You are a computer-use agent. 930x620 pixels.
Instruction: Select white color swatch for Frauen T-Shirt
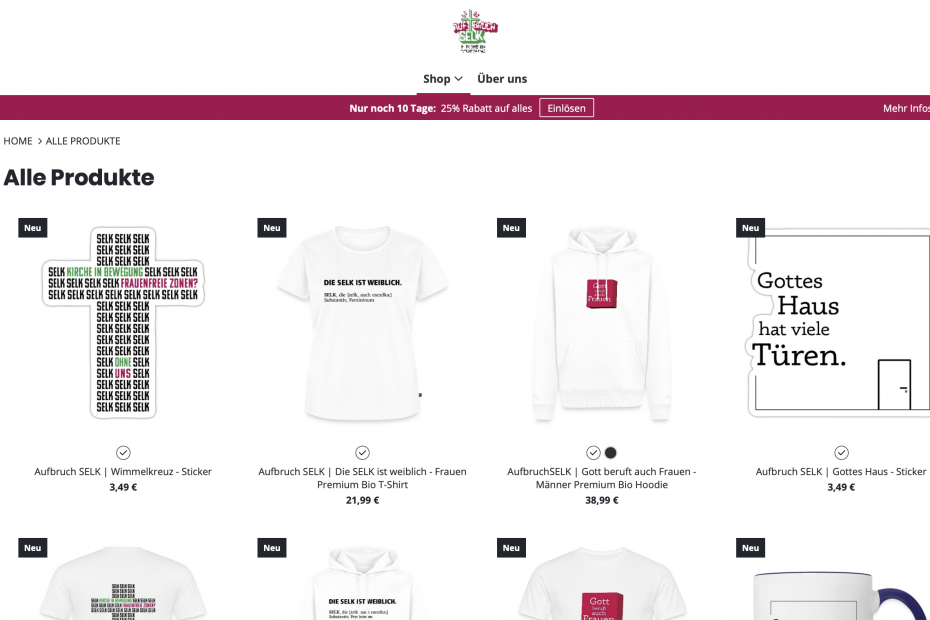click(x=362, y=453)
